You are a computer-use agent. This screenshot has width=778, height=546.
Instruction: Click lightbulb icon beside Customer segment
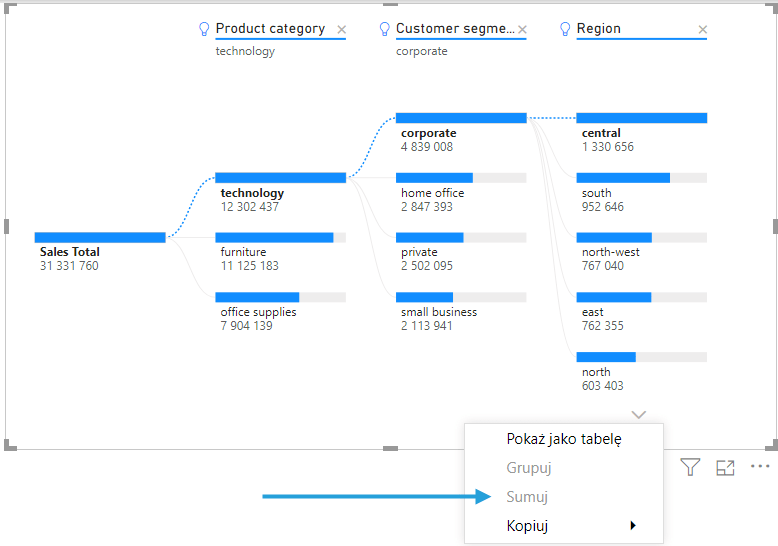tap(385, 29)
